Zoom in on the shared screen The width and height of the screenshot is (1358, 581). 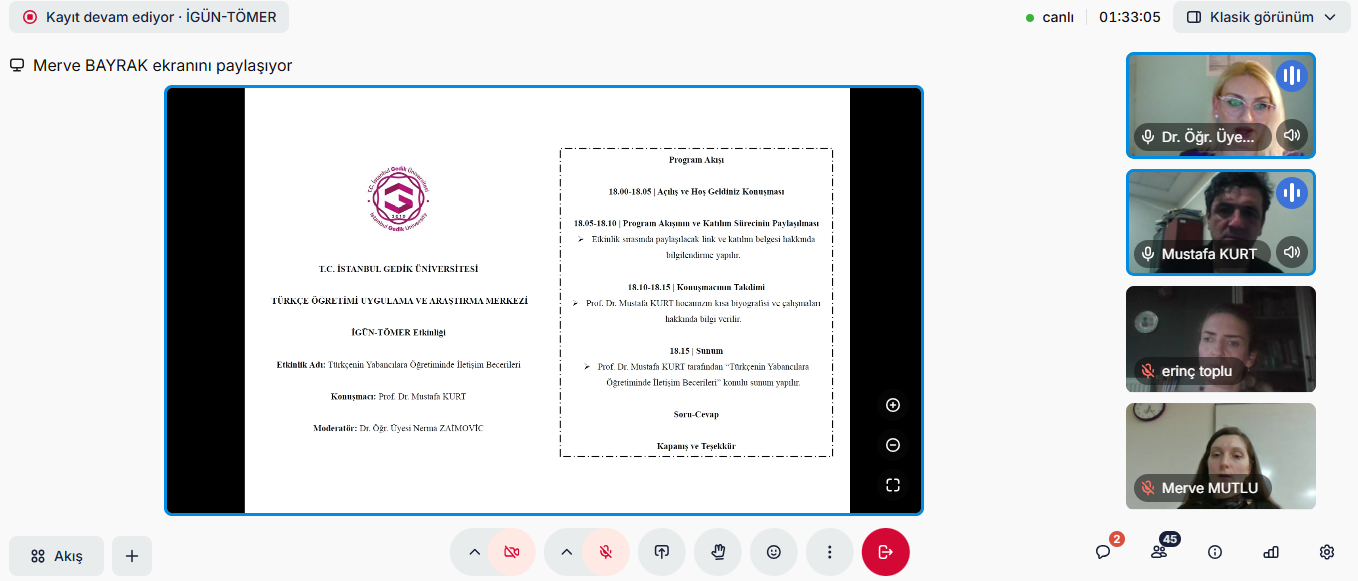click(893, 405)
